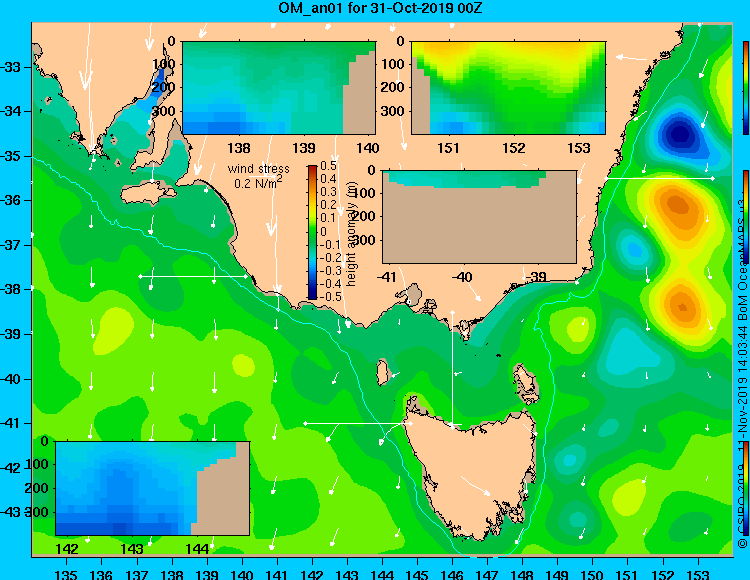Click the white transect line west of Tasmania
This screenshot has height=580, width=750.
358,423
